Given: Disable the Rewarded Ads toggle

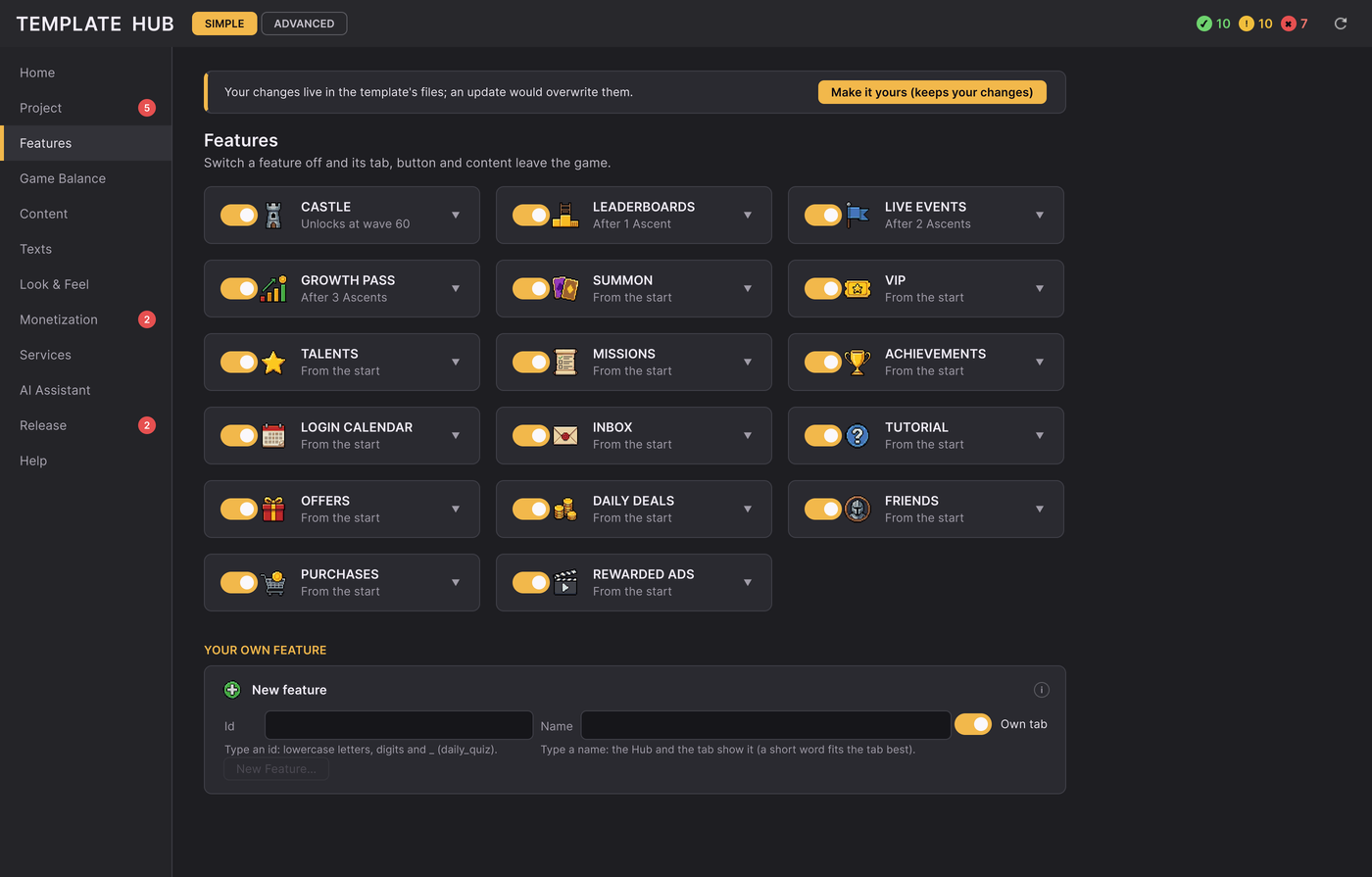Looking at the screenshot, I should (530, 582).
